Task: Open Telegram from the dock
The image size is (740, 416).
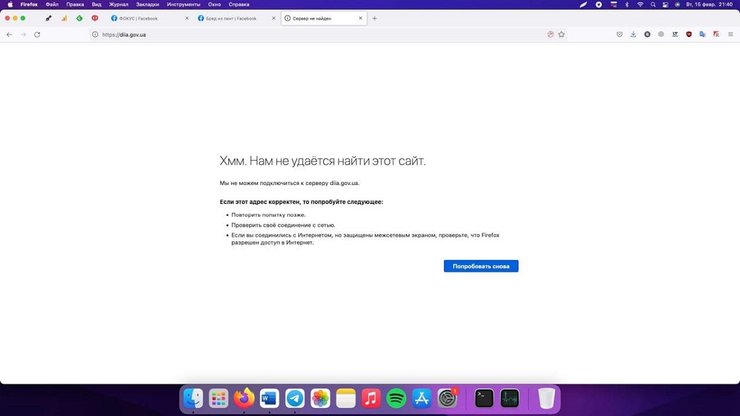Action: coord(295,398)
